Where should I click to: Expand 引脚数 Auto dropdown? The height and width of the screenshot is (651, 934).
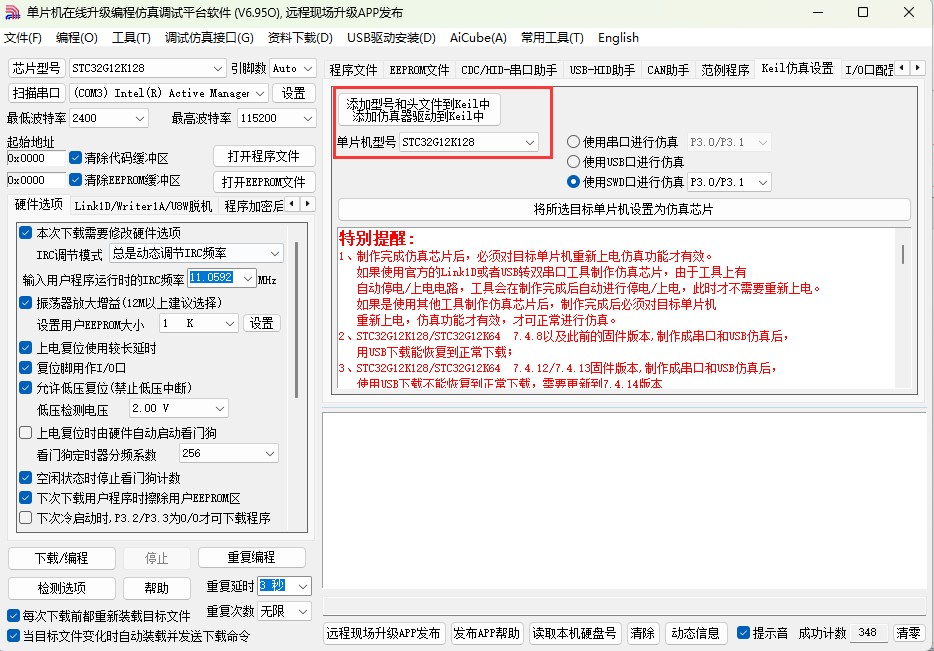tap(308, 68)
